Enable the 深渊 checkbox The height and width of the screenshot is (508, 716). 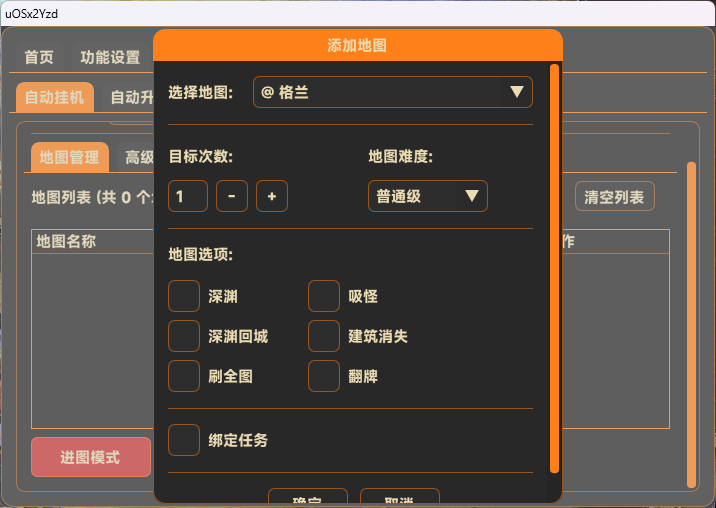click(184, 297)
